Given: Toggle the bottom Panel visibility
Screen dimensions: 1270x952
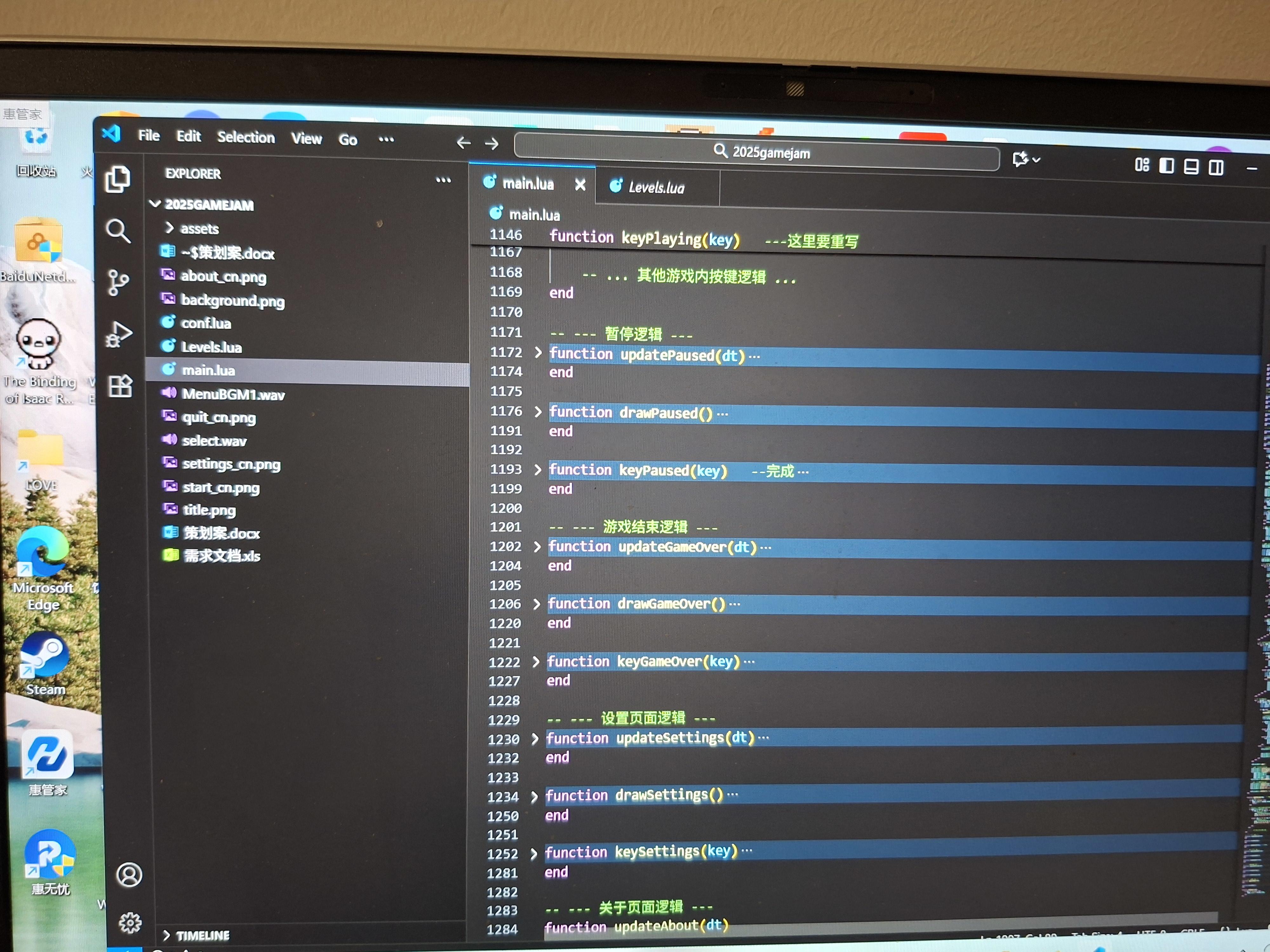Looking at the screenshot, I should (x=1191, y=167).
